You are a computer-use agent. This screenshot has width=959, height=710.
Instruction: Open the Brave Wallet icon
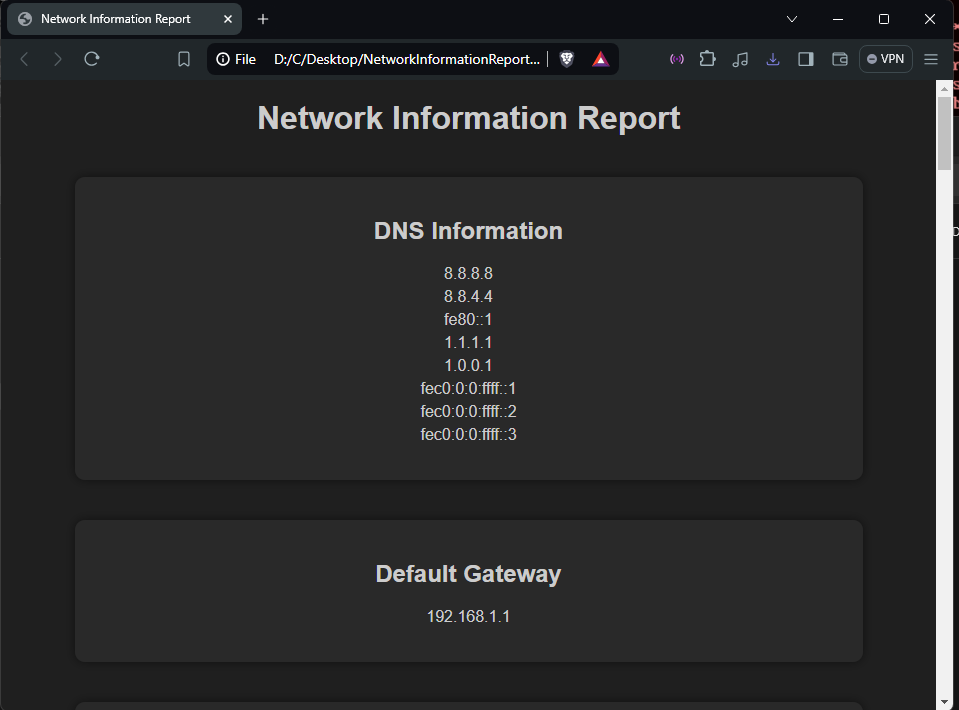pos(839,59)
